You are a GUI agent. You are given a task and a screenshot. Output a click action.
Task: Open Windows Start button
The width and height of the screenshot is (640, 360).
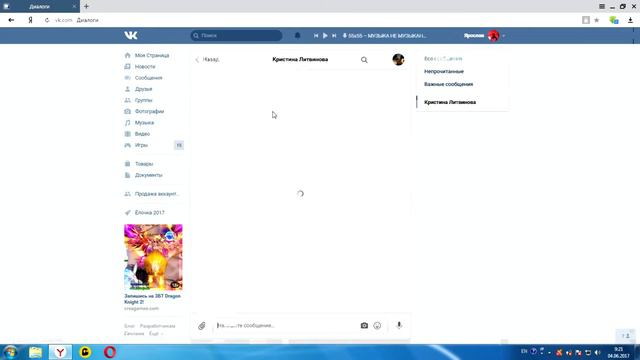tap(11, 352)
